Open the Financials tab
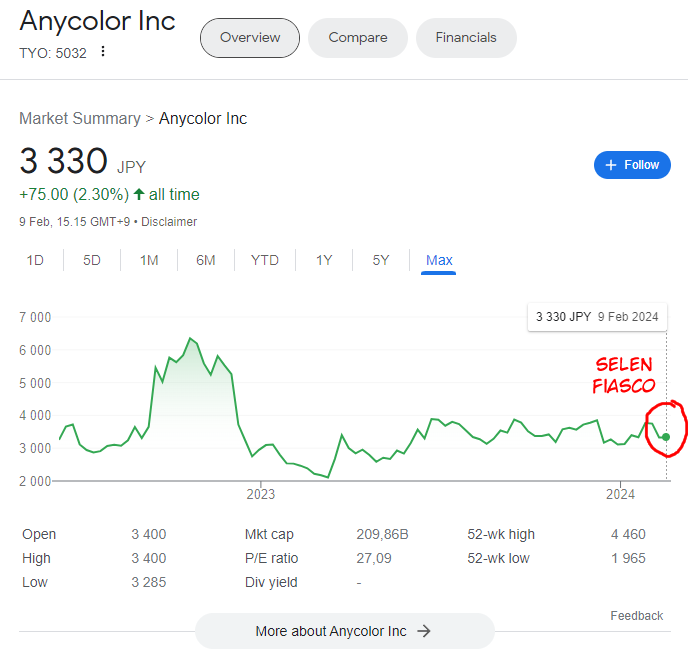The width and height of the screenshot is (688, 663). [466, 38]
